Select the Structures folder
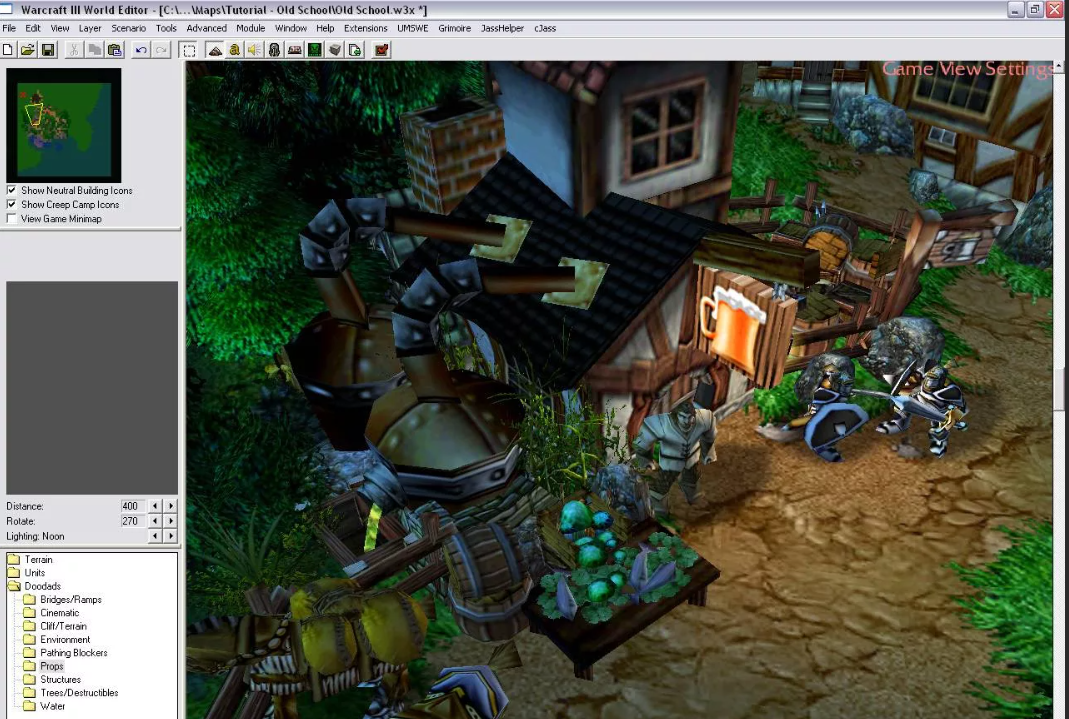 point(61,679)
